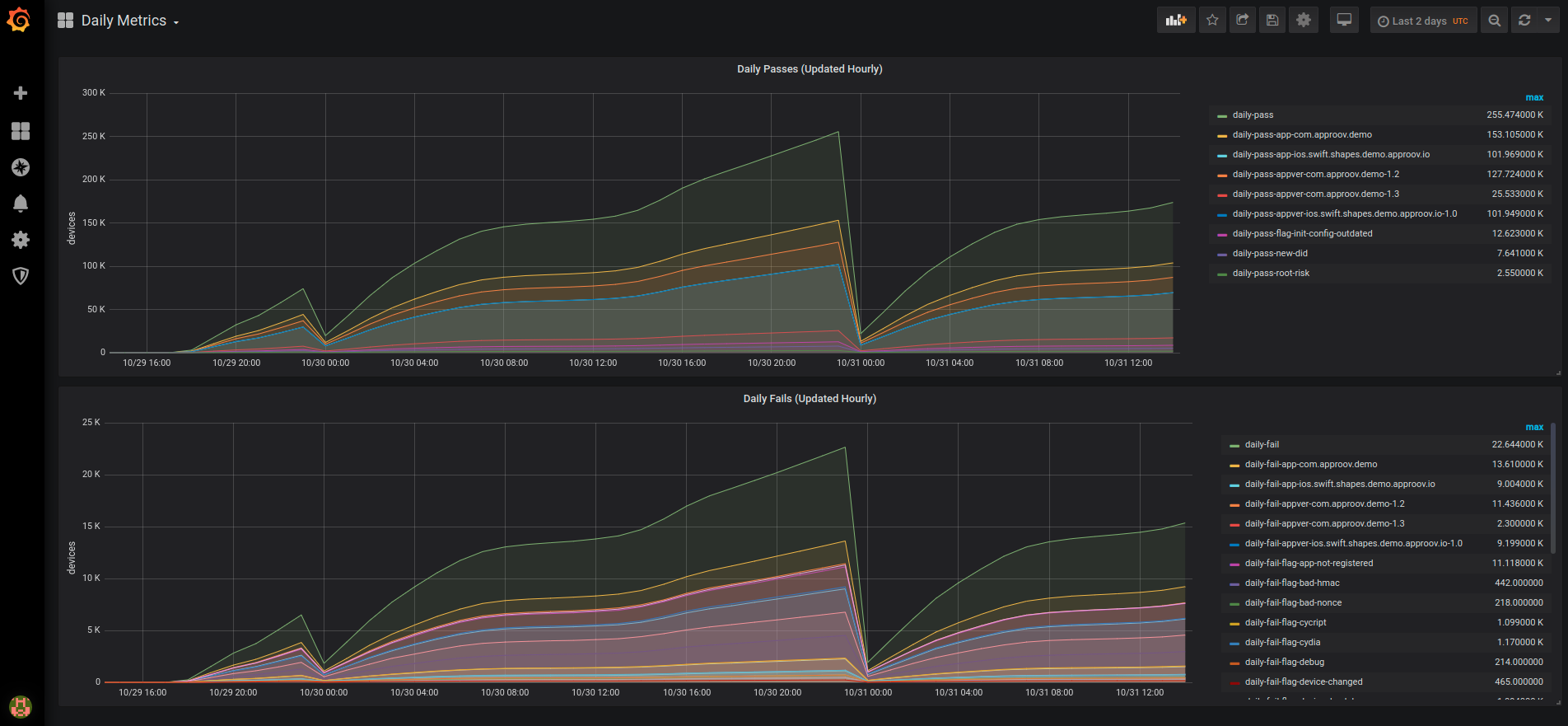Share dashboard using the share icon
Viewport: 1568px width, 726px height.
[1243, 21]
